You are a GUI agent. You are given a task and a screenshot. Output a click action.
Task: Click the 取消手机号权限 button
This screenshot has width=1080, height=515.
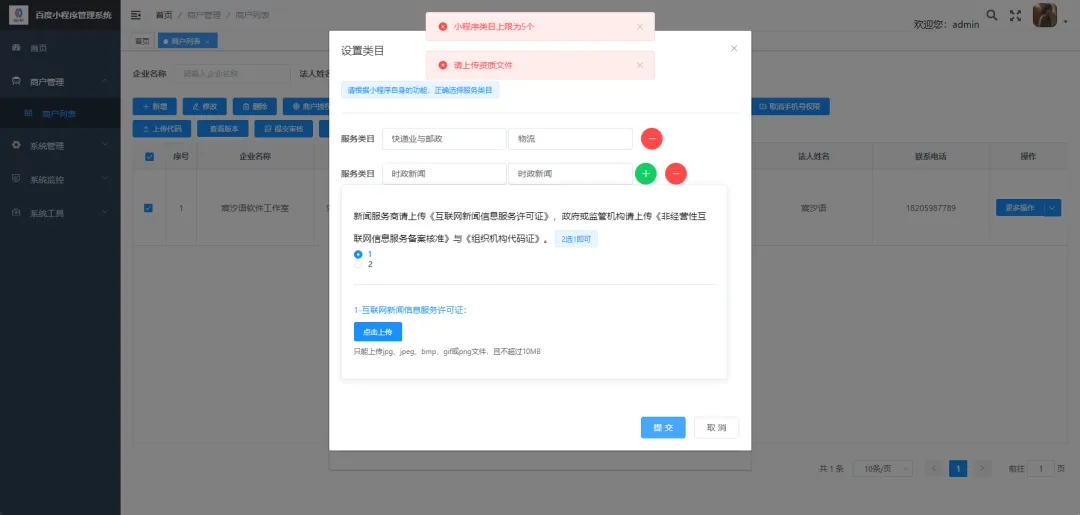pos(789,107)
